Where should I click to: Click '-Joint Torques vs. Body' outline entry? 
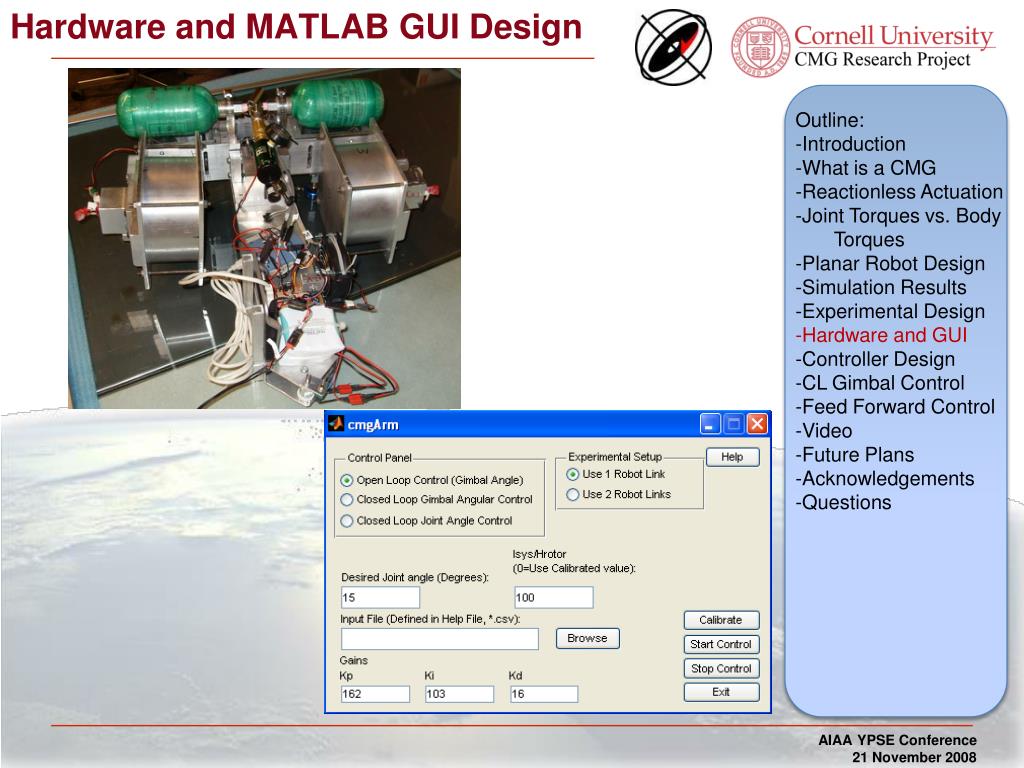pyautogui.click(x=898, y=216)
